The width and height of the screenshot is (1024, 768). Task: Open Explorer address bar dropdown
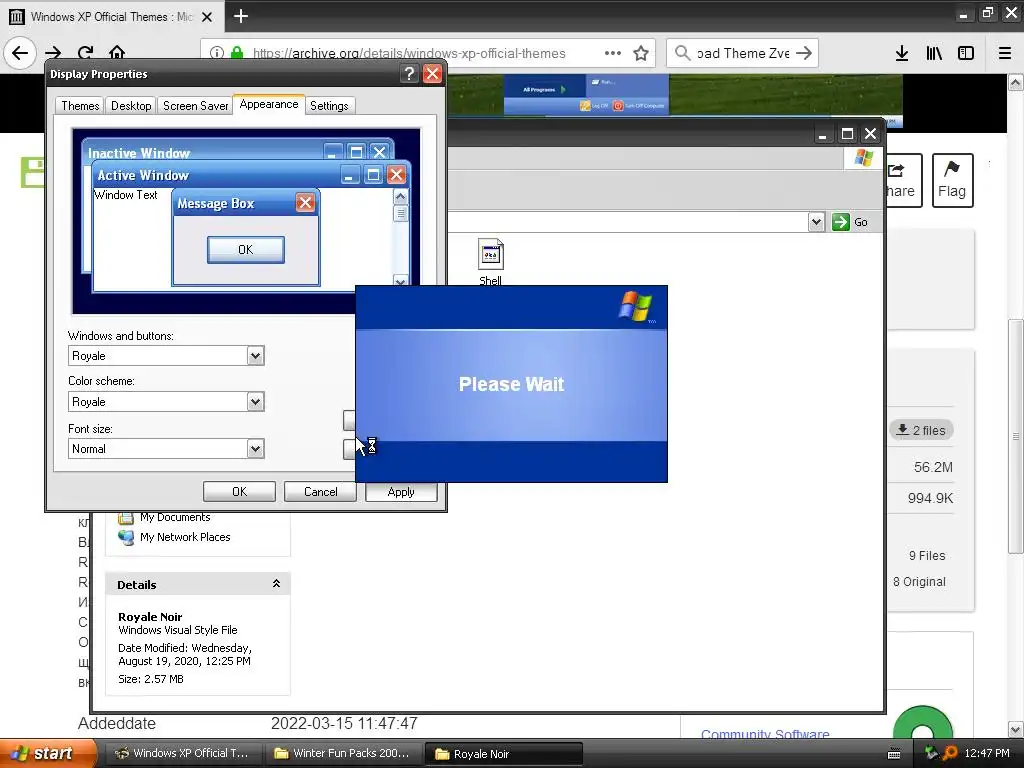coord(816,222)
